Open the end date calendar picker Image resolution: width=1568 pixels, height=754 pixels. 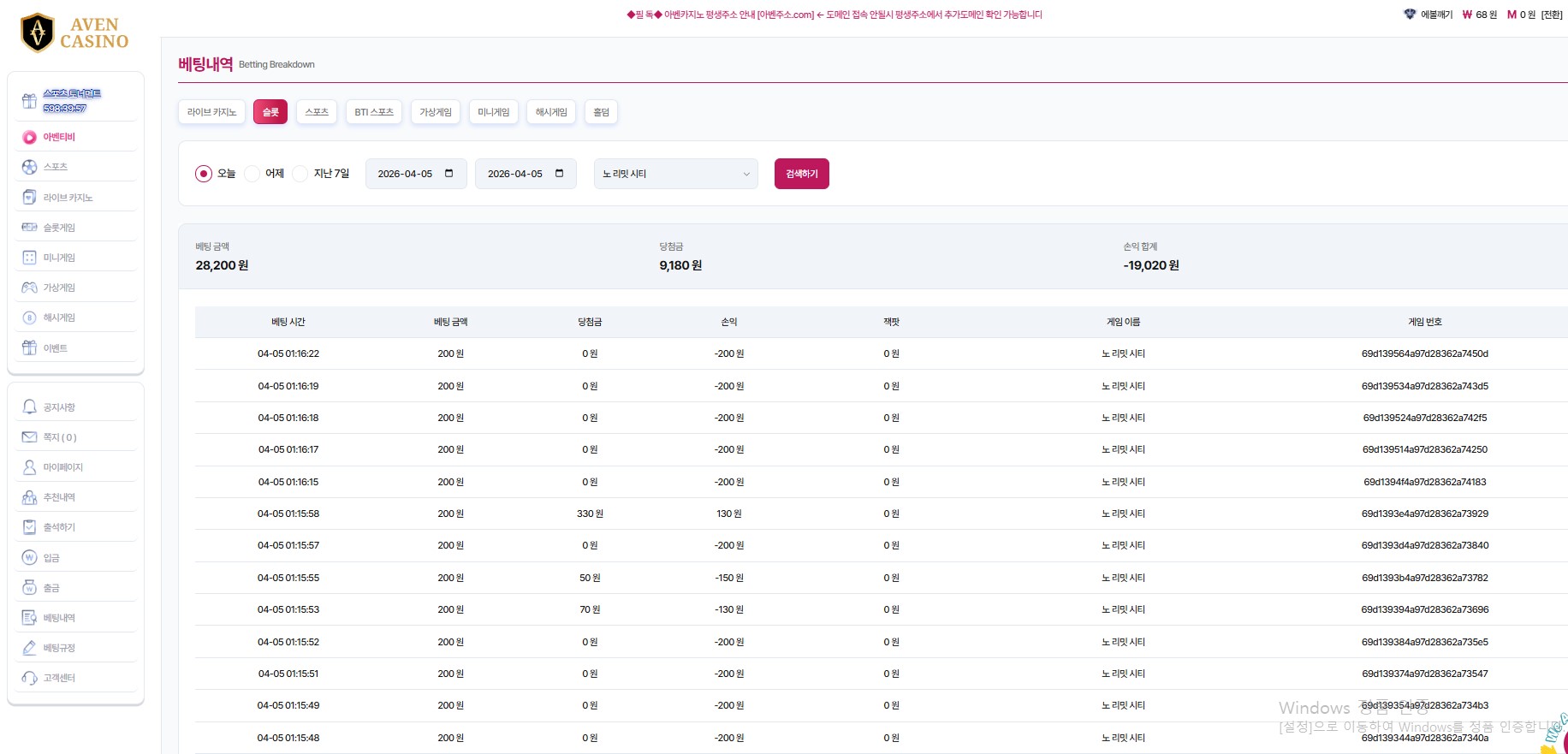pyautogui.click(x=559, y=174)
